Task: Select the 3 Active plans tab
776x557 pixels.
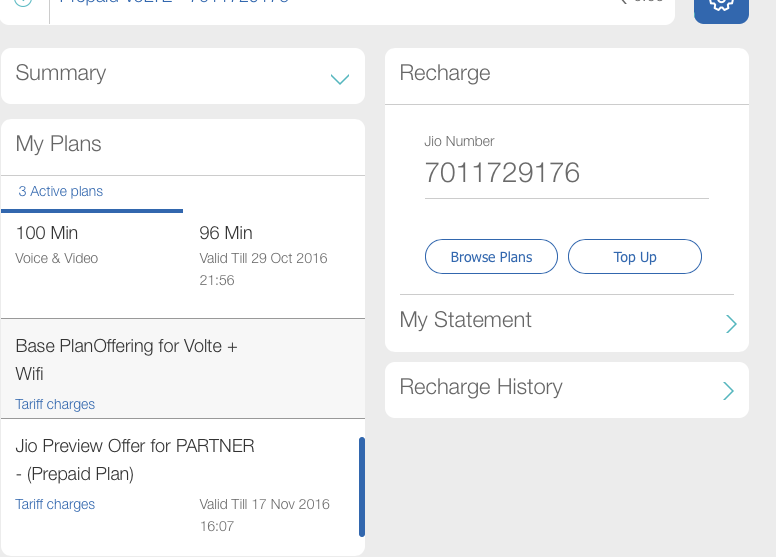Action: pyautogui.click(x=61, y=192)
